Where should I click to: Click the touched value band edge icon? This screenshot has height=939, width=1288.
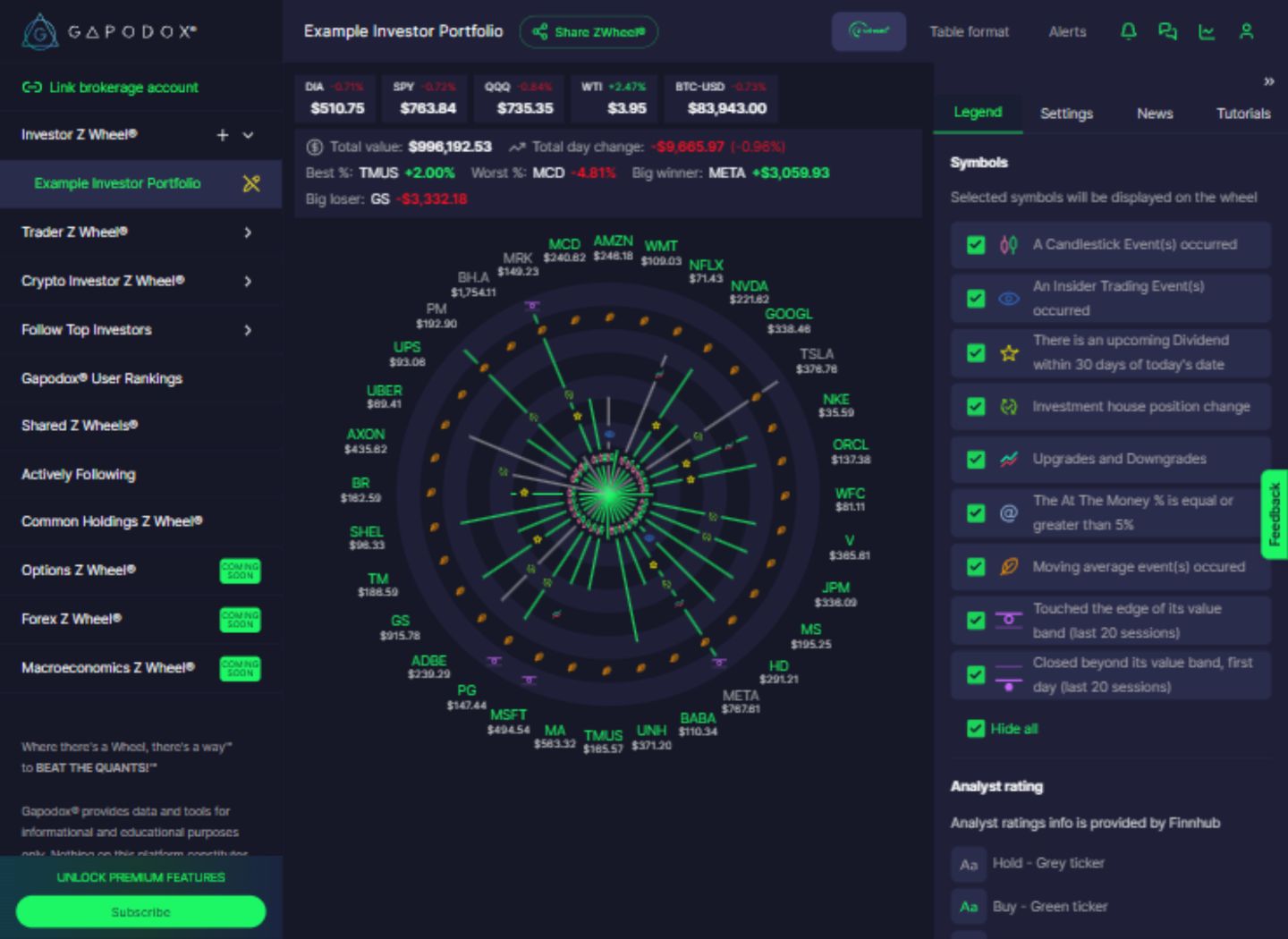coord(1008,620)
